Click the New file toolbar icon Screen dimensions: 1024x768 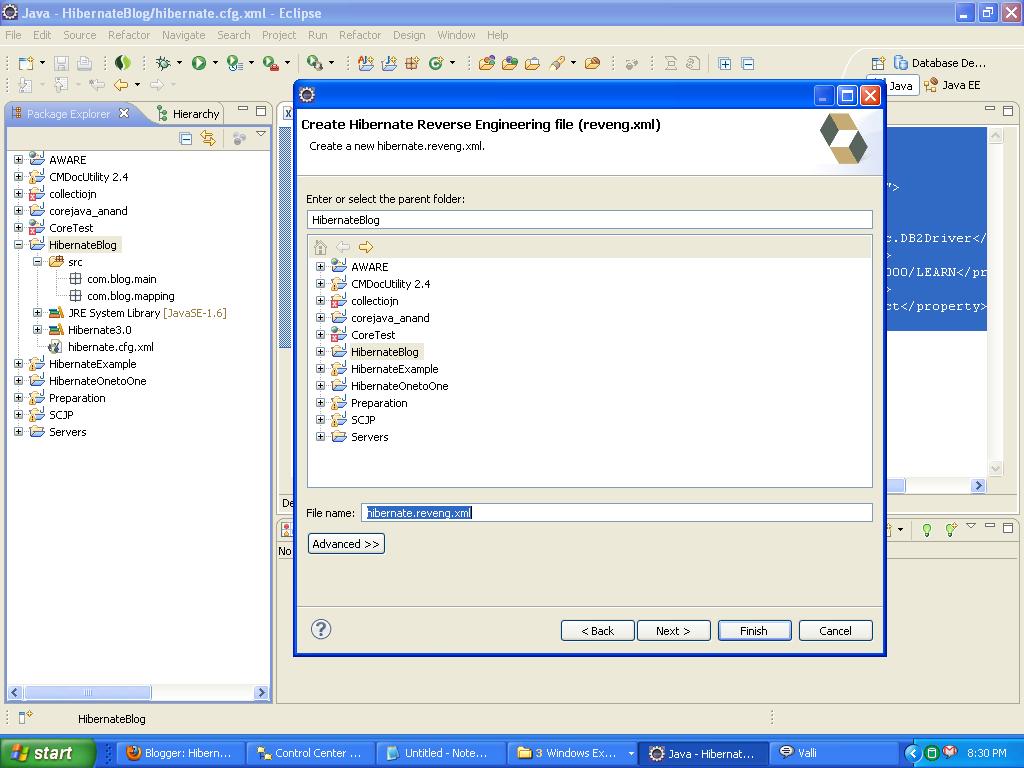coord(26,63)
